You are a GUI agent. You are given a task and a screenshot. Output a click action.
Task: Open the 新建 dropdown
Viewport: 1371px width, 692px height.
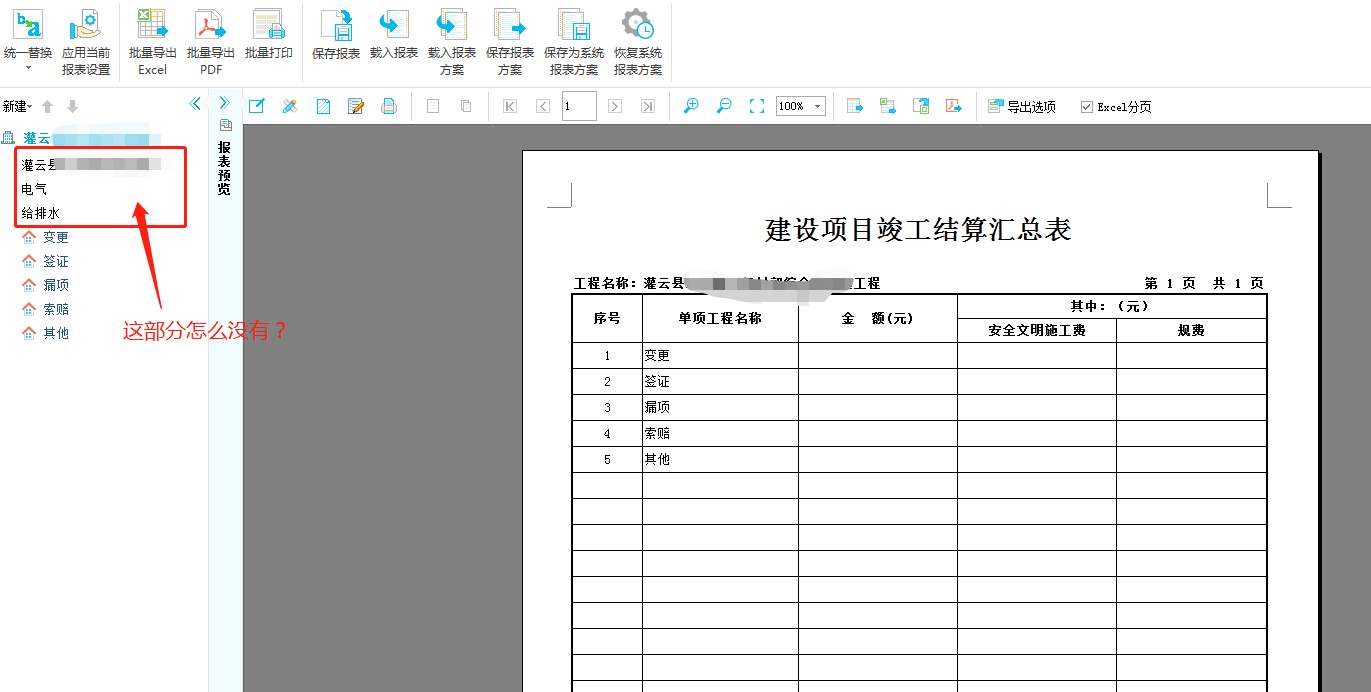[17, 106]
